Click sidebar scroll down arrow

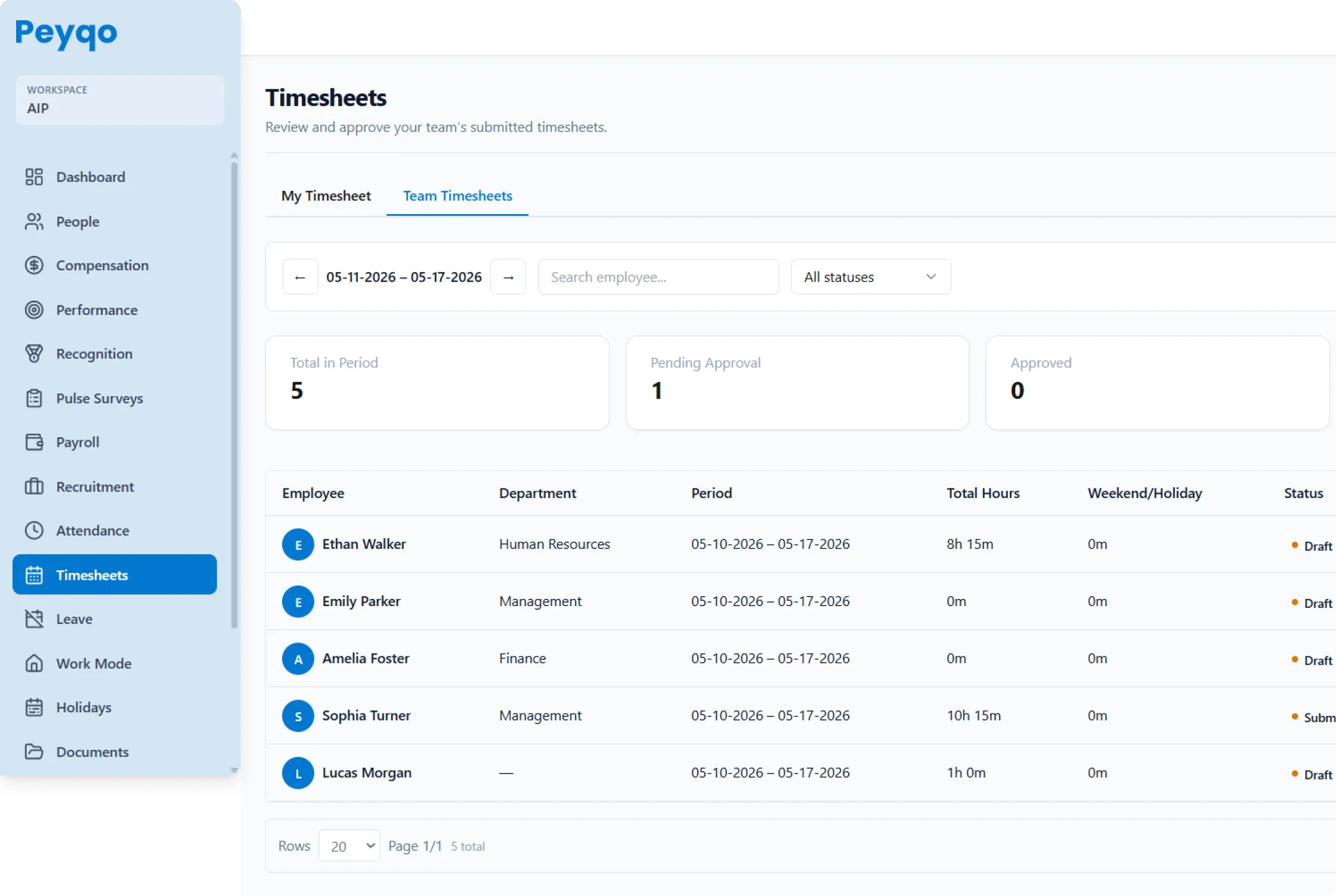pyautogui.click(x=234, y=770)
